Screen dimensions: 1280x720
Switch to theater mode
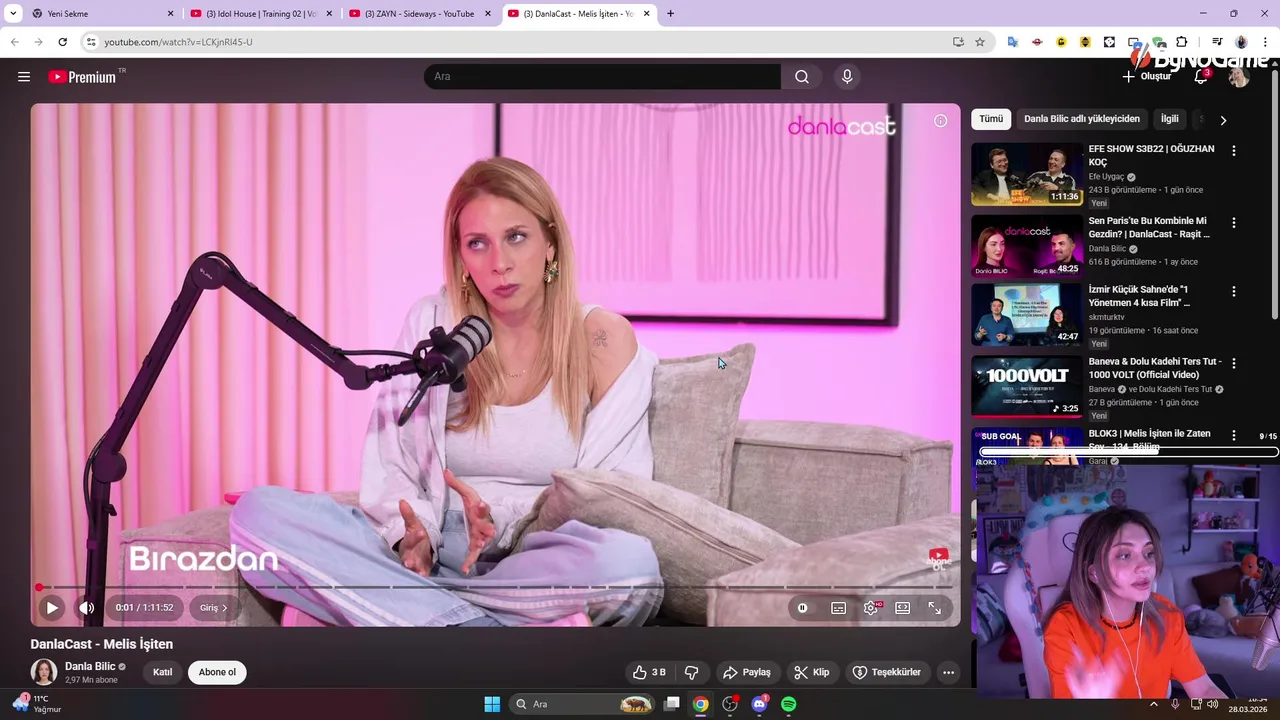tap(903, 607)
